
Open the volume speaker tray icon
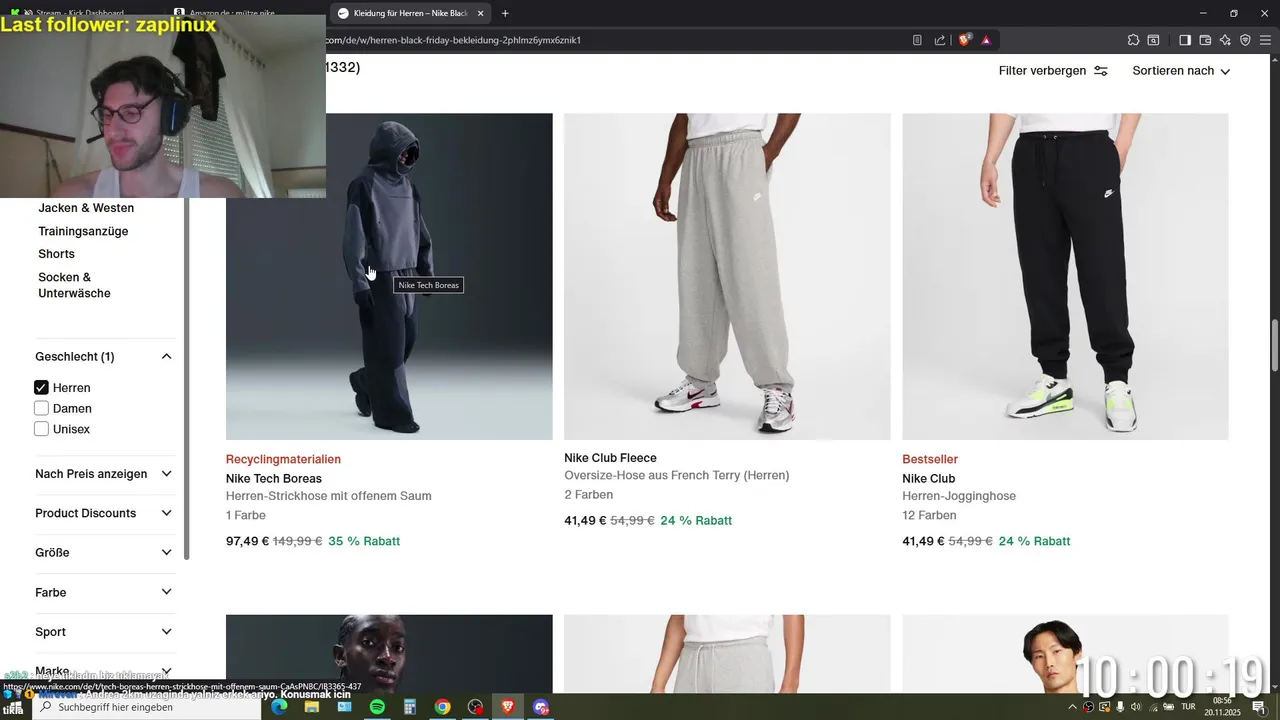point(1136,707)
